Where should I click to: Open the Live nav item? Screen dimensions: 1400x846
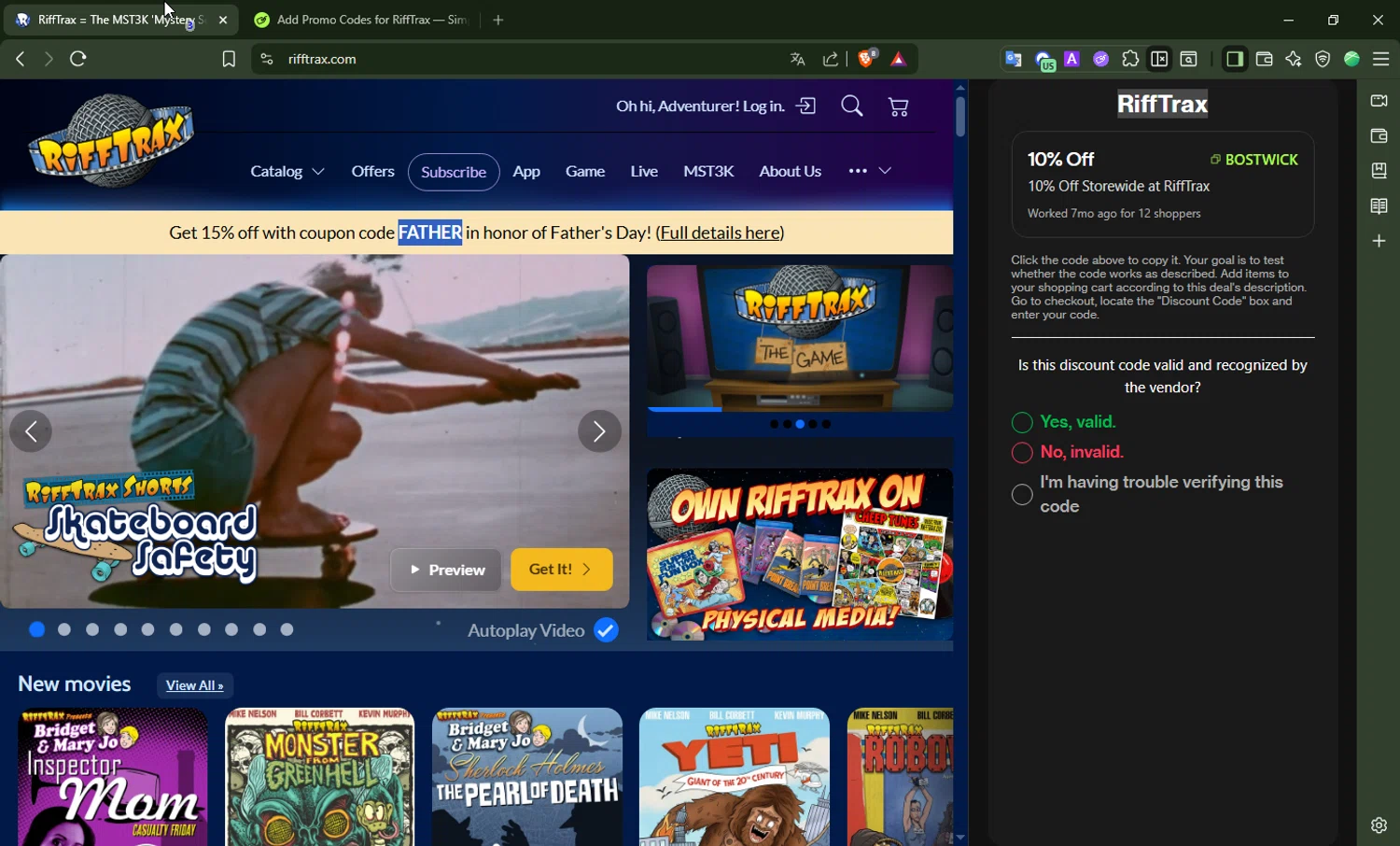point(644,171)
